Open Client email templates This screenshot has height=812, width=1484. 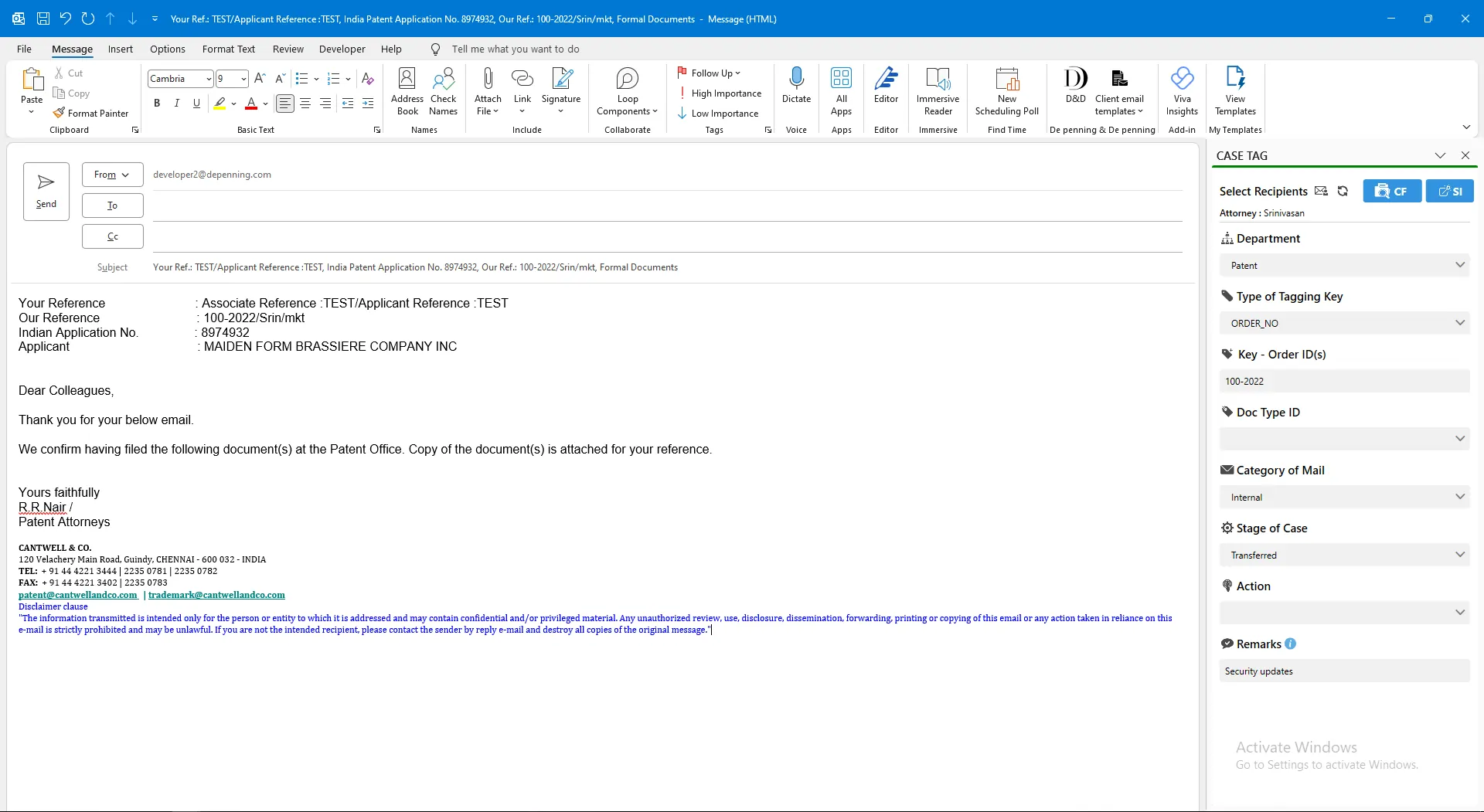click(1119, 92)
